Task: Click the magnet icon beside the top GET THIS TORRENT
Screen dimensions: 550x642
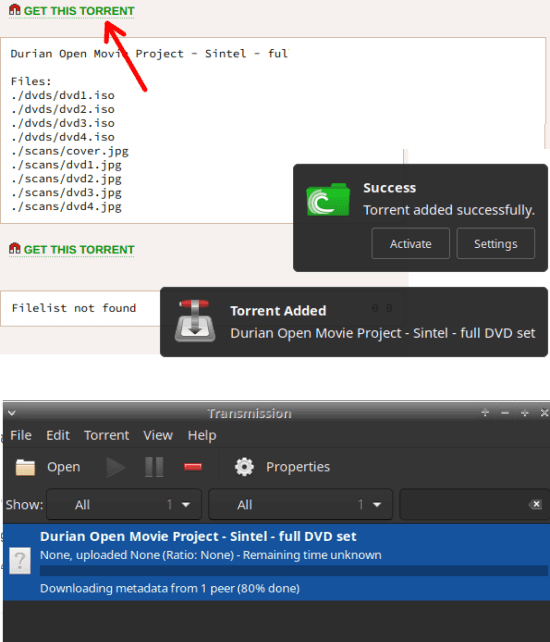Action: 15,10
